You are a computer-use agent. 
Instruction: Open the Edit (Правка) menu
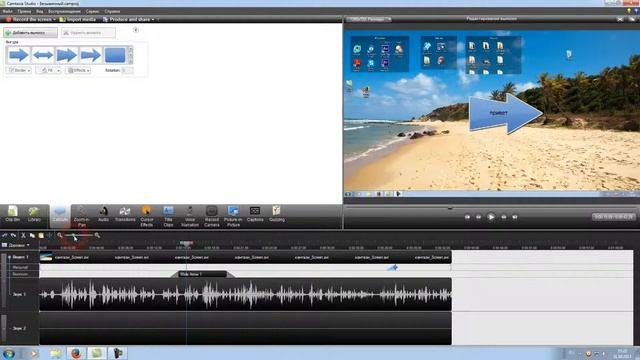[24, 11]
